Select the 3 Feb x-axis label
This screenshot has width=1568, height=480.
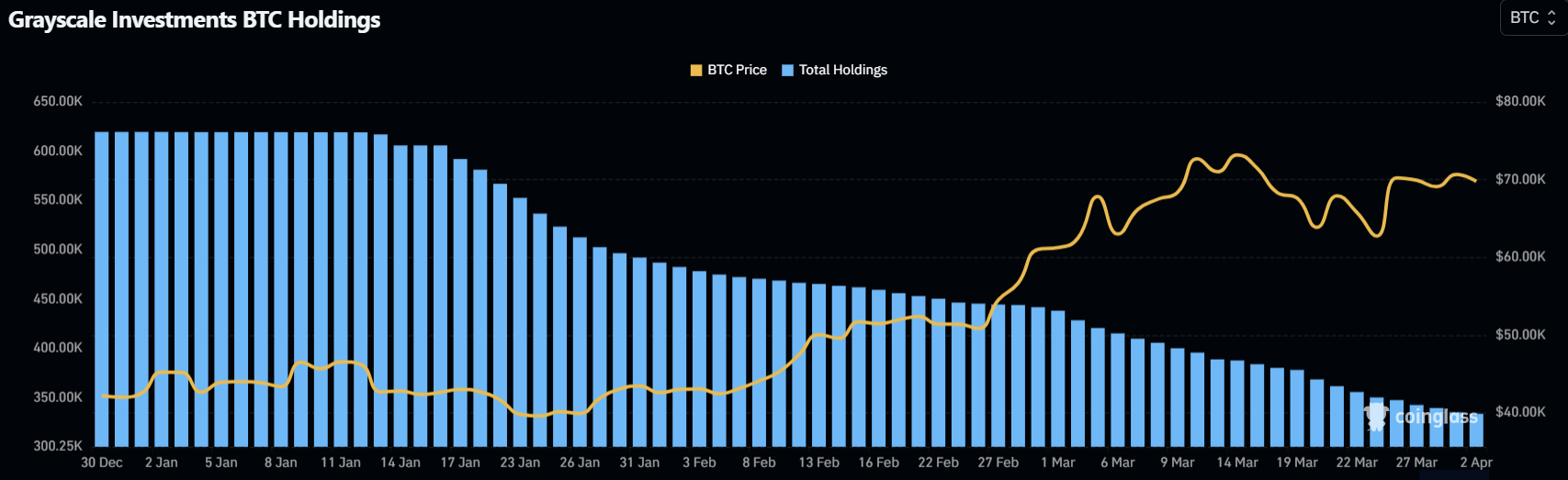(699, 463)
